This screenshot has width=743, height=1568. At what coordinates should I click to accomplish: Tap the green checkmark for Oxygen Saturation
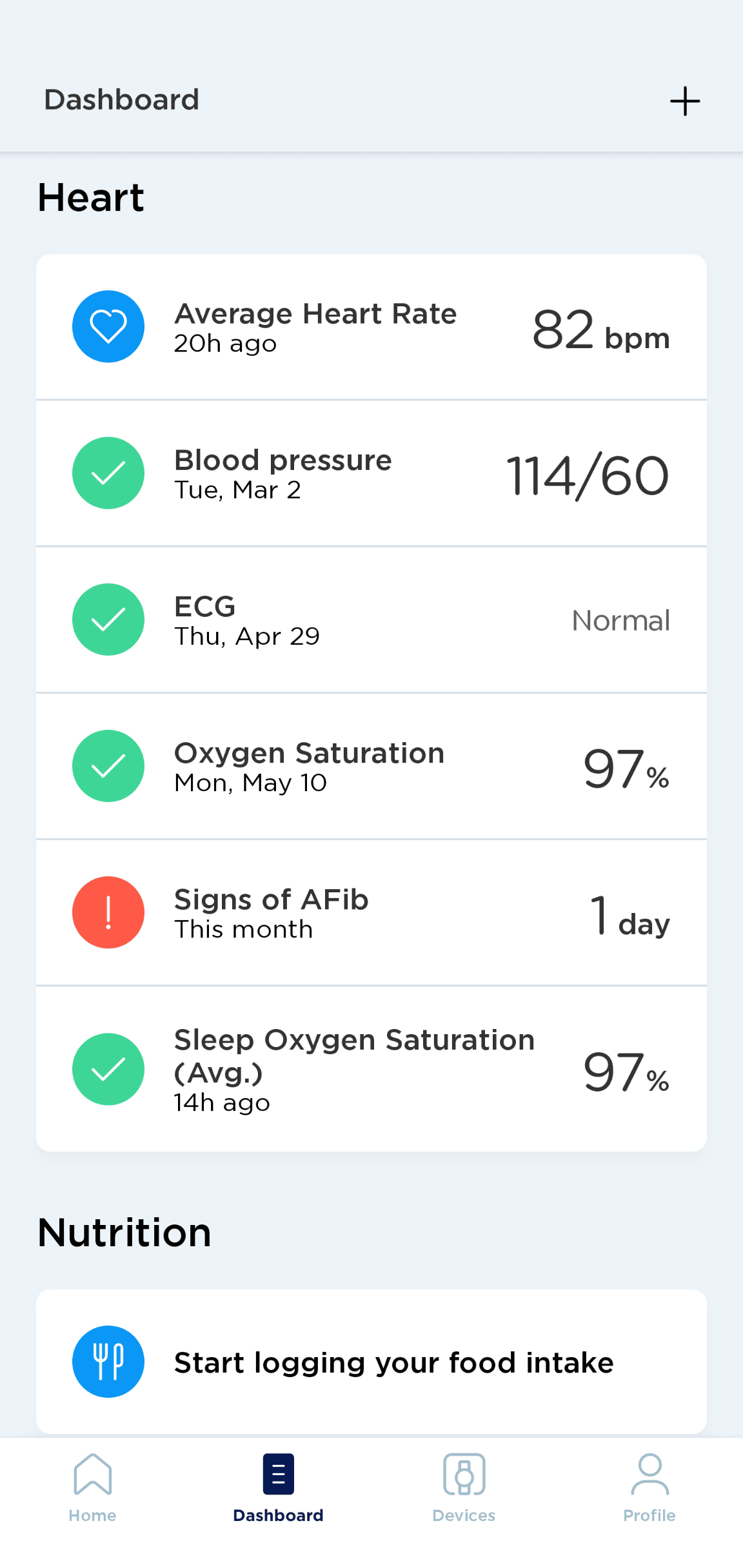(108, 766)
